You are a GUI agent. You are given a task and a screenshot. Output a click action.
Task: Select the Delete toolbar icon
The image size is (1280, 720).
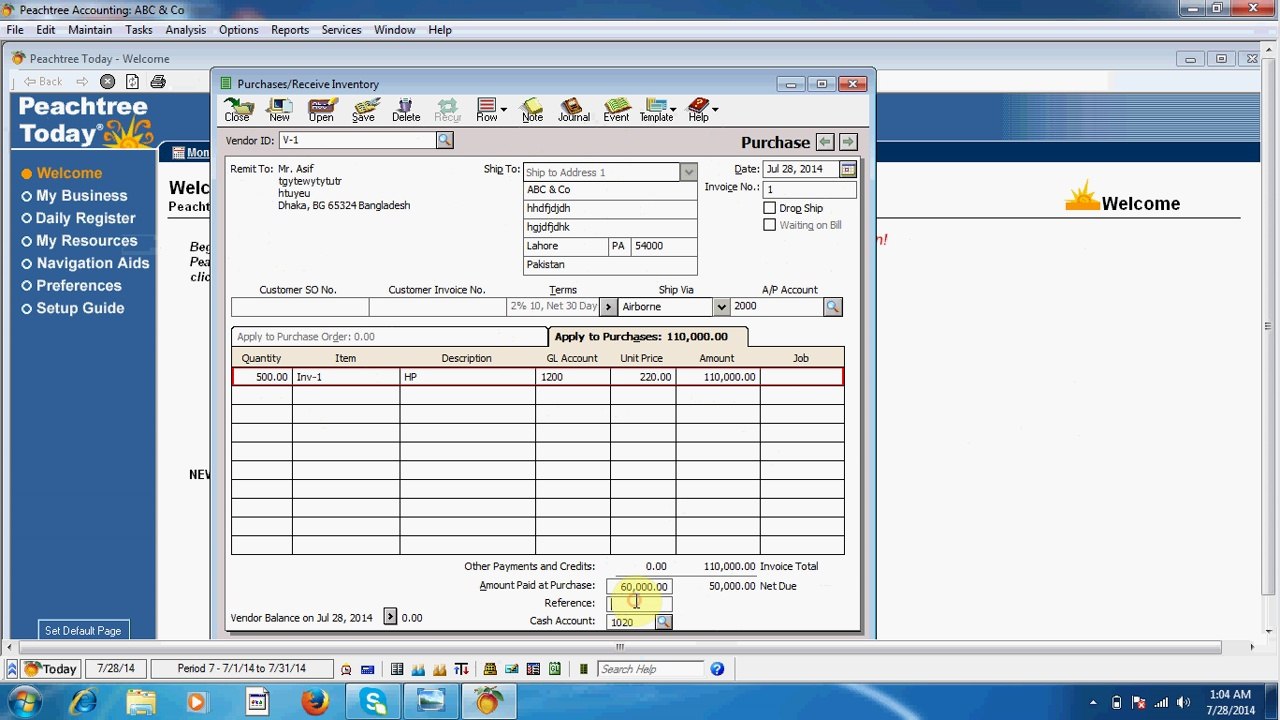click(x=406, y=110)
